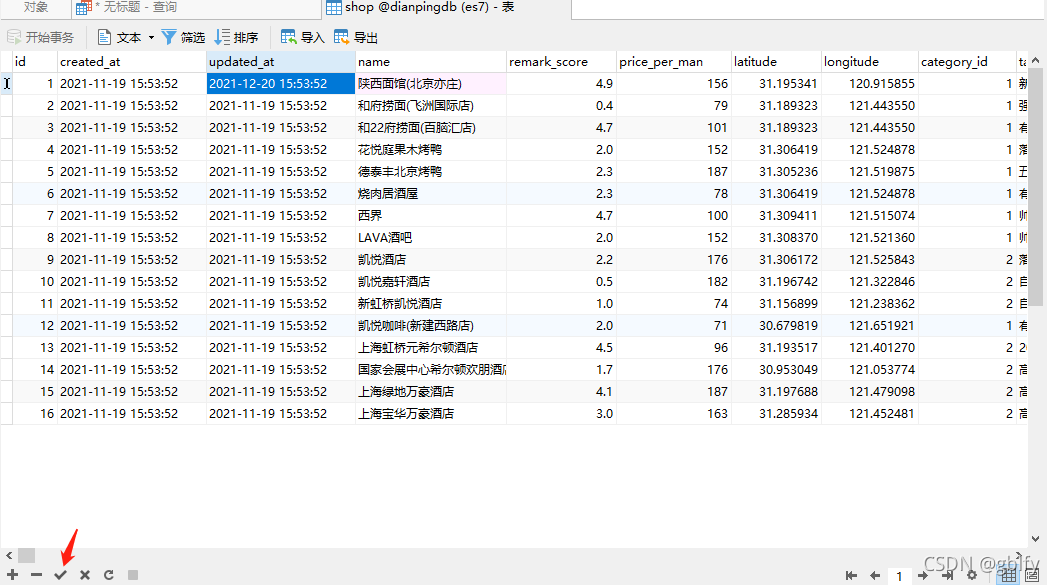
Task: Select the longitude cell 121.651921
Action: coord(869,326)
